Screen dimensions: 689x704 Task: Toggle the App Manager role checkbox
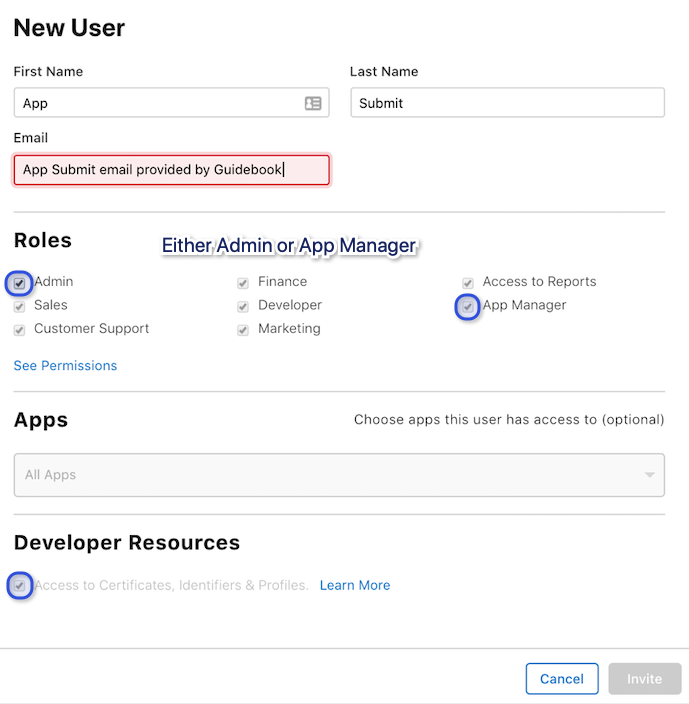[x=468, y=307]
